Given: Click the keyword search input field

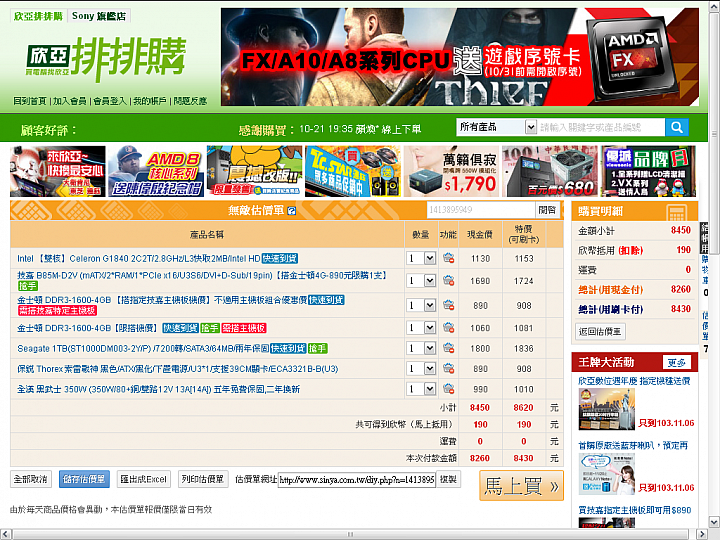Looking at the screenshot, I should click(601, 127).
